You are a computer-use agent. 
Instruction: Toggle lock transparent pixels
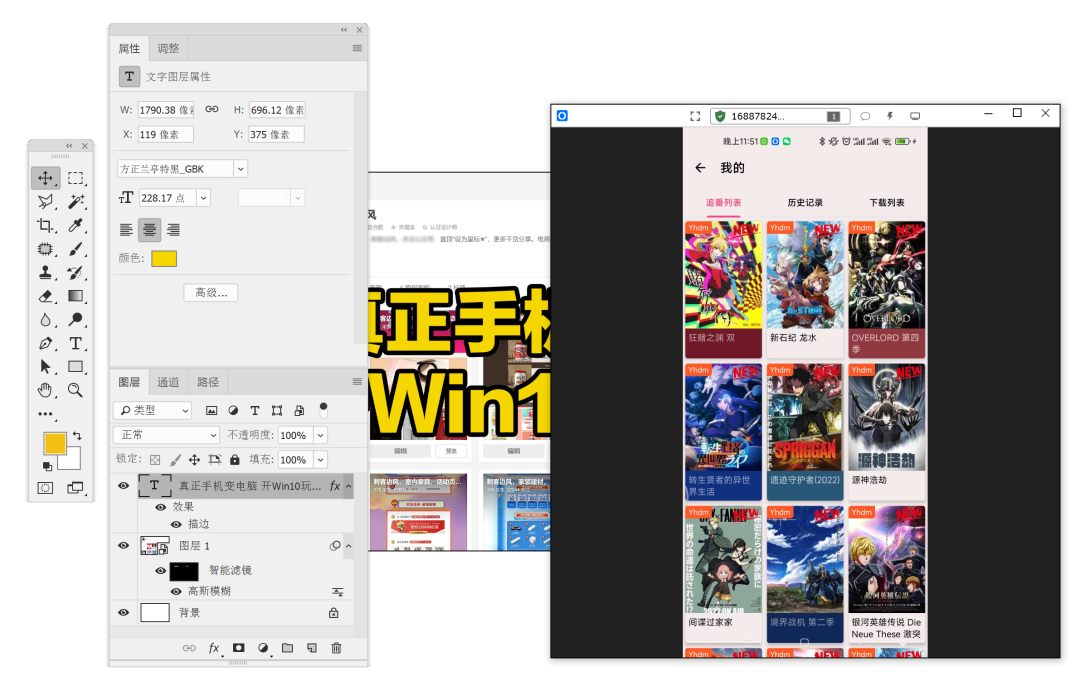click(x=155, y=459)
